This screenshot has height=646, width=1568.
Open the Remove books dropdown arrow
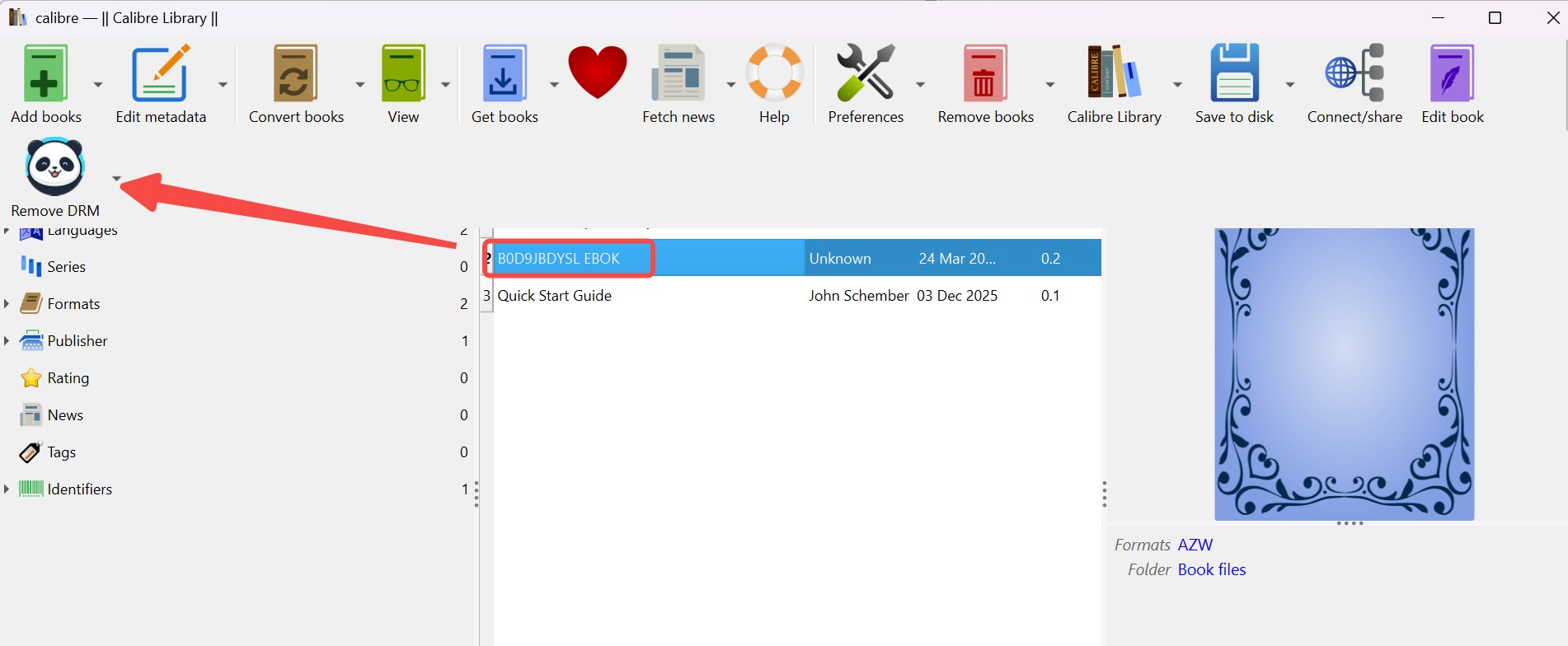[1049, 84]
